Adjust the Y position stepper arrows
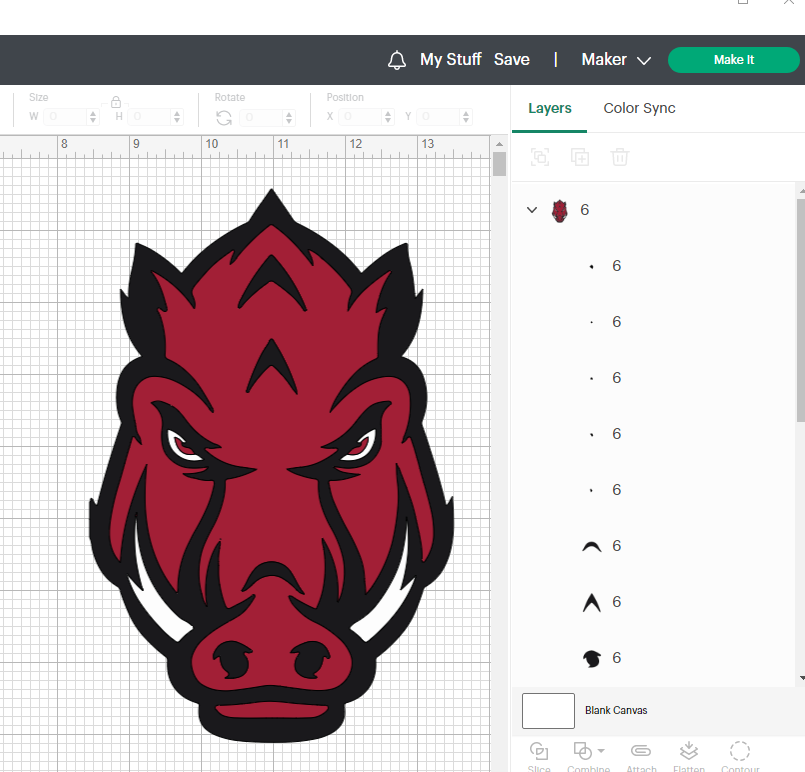805x772 pixels. coord(466,117)
